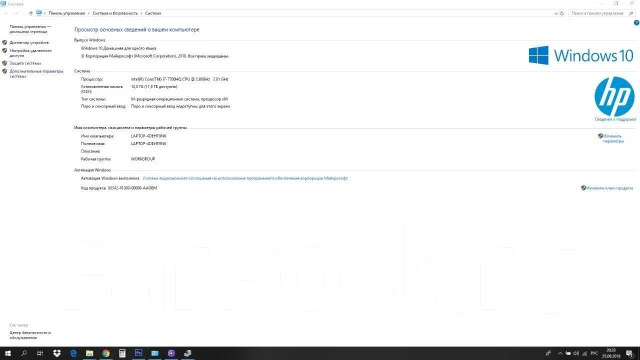Click 'Изменить параметры' computer name link
Viewport: 640px width, 360px height.
(x=613, y=138)
